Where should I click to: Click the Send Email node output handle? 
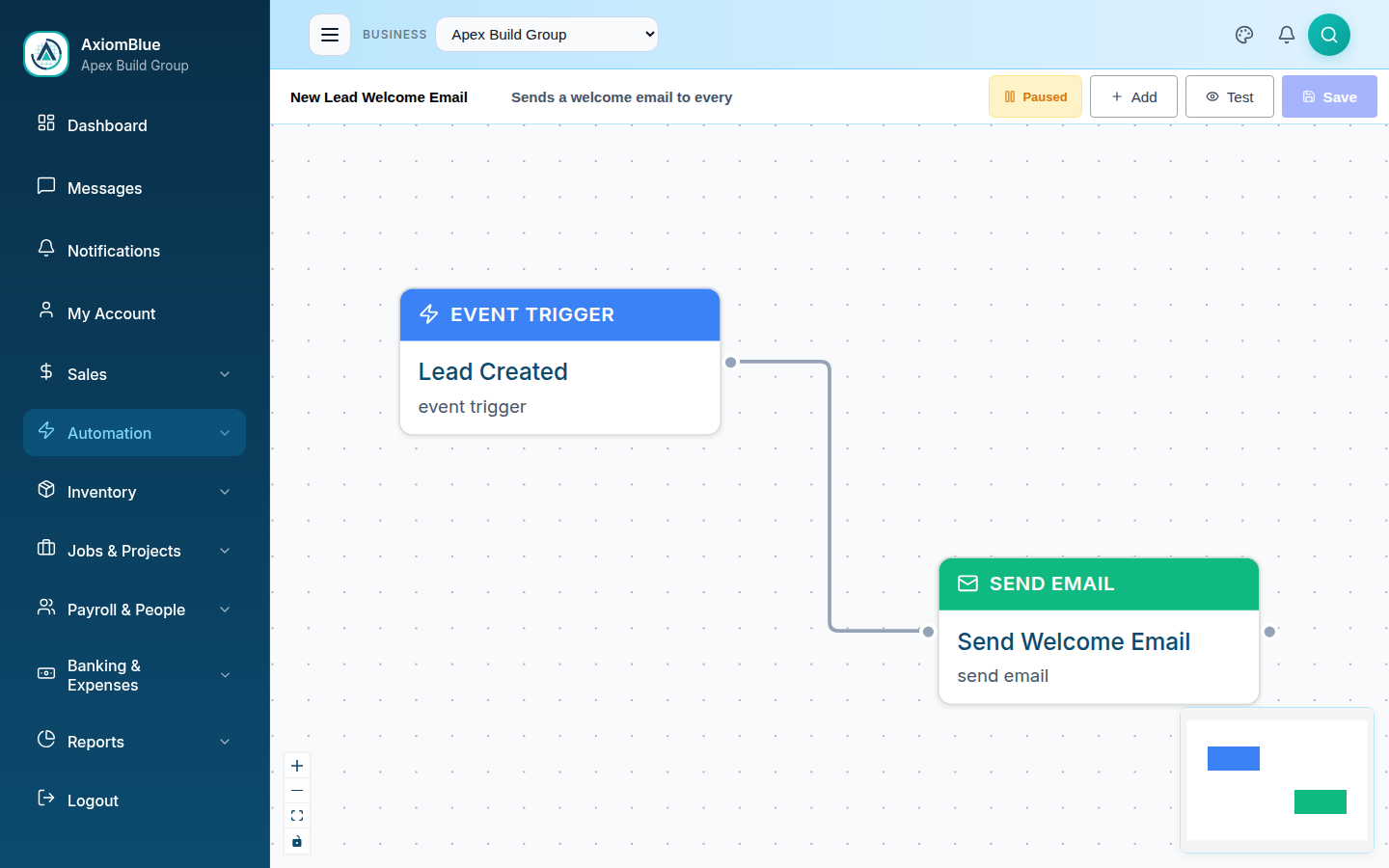pos(1270,632)
